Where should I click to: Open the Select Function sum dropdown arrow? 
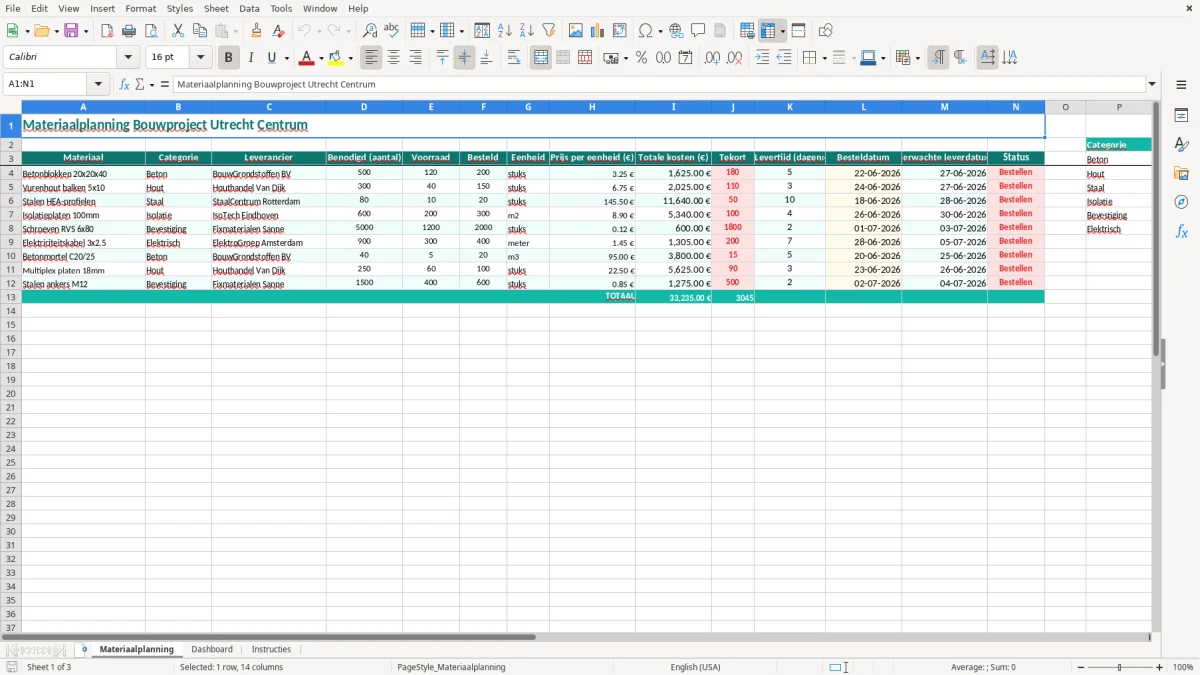(x=152, y=85)
